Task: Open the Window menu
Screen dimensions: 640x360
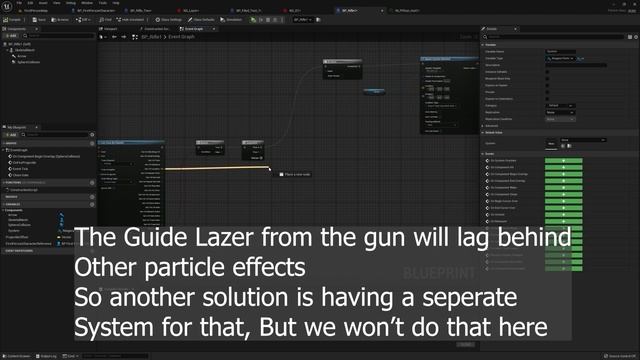Action: pyautogui.click(x=87, y=3)
